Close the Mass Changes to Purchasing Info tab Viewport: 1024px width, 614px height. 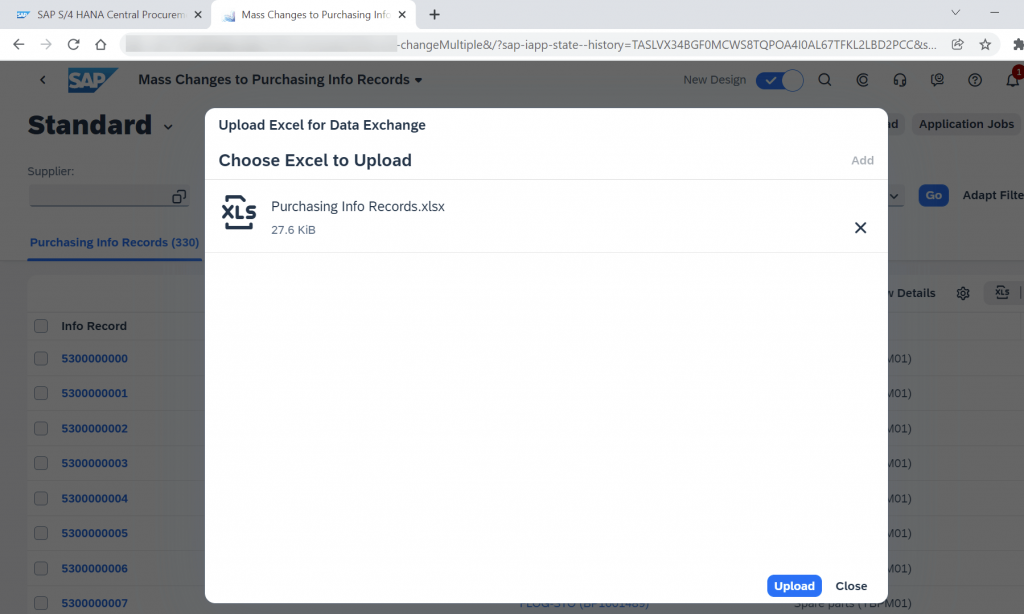[x=402, y=14]
